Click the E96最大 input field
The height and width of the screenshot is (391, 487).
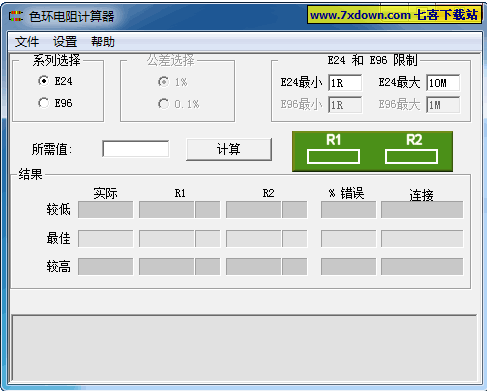point(443,105)
